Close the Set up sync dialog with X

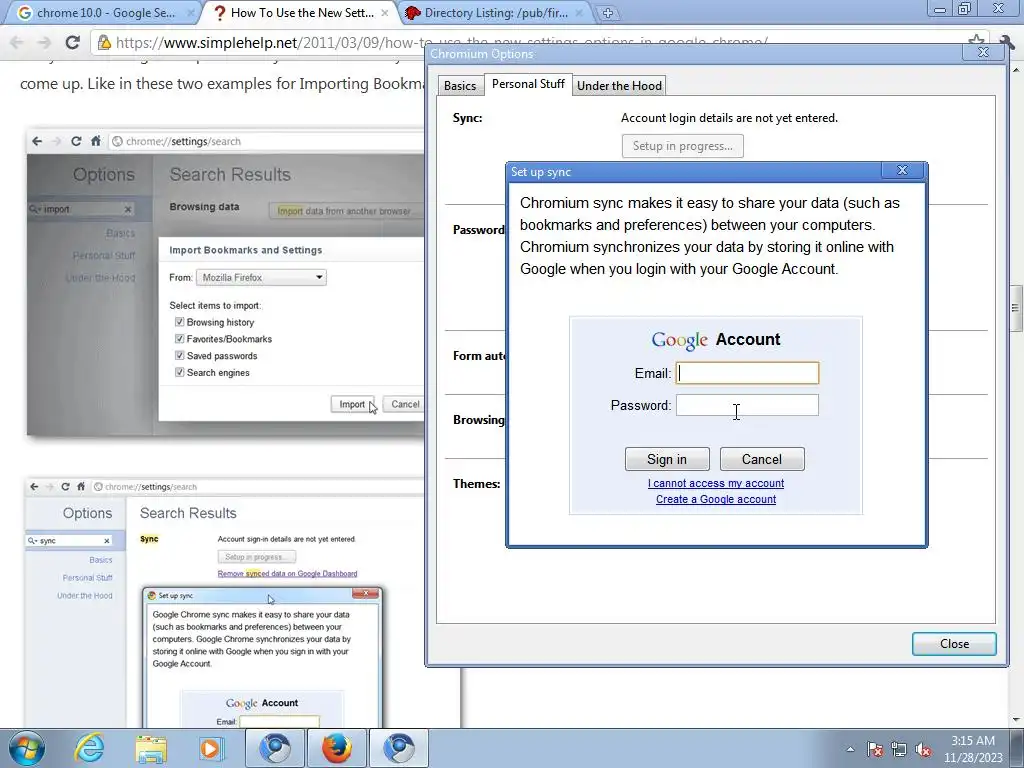(x=902, y=170)
